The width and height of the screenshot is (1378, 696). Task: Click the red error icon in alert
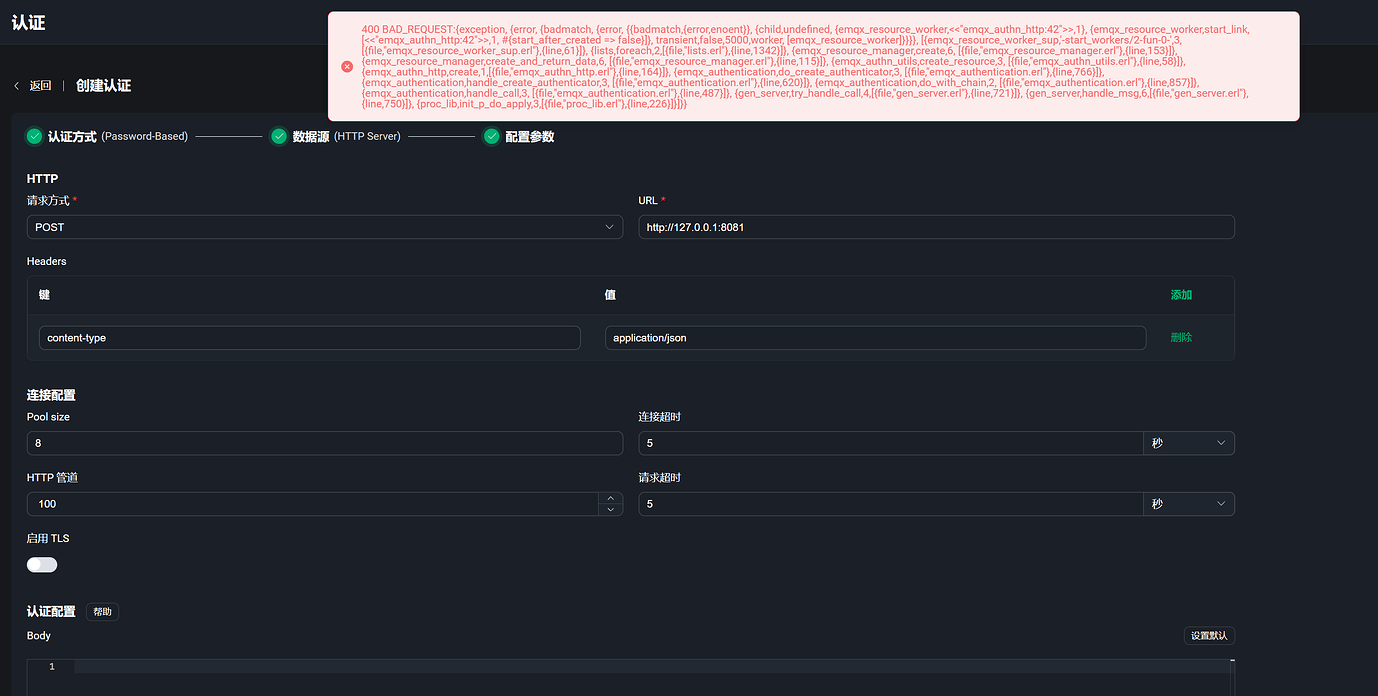[x=347, y=66]
